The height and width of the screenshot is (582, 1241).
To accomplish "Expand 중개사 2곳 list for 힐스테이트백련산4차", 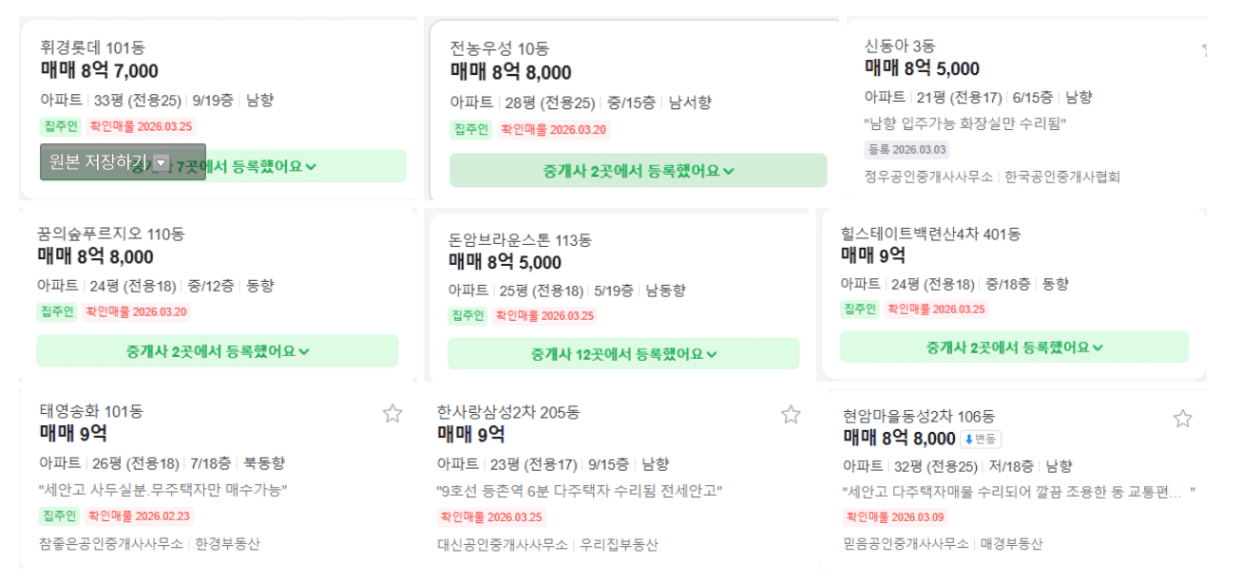I will 1014,347.
